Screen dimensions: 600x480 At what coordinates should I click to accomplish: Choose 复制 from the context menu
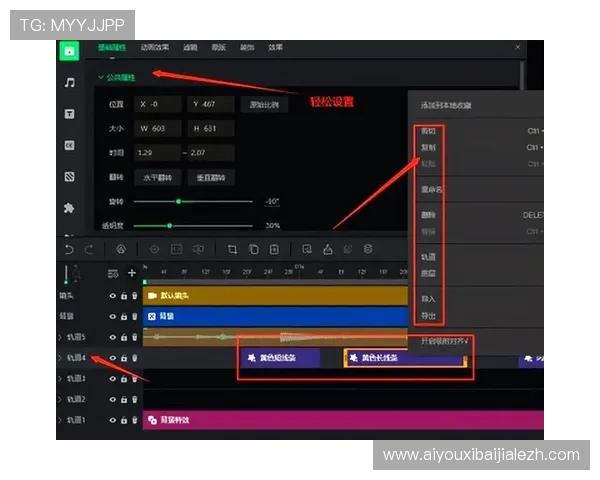429,147
